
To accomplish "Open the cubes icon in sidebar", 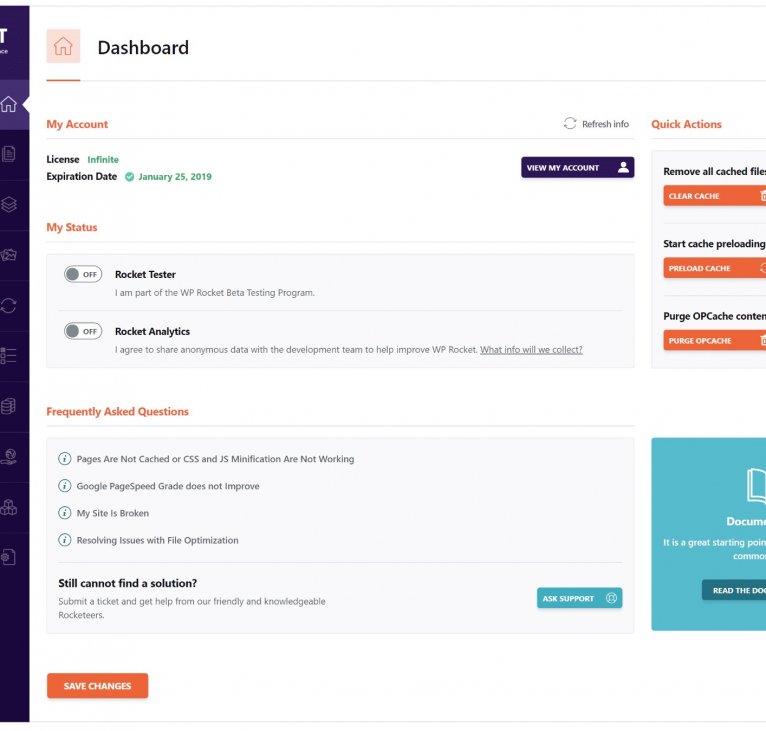I will pos(9,507).
